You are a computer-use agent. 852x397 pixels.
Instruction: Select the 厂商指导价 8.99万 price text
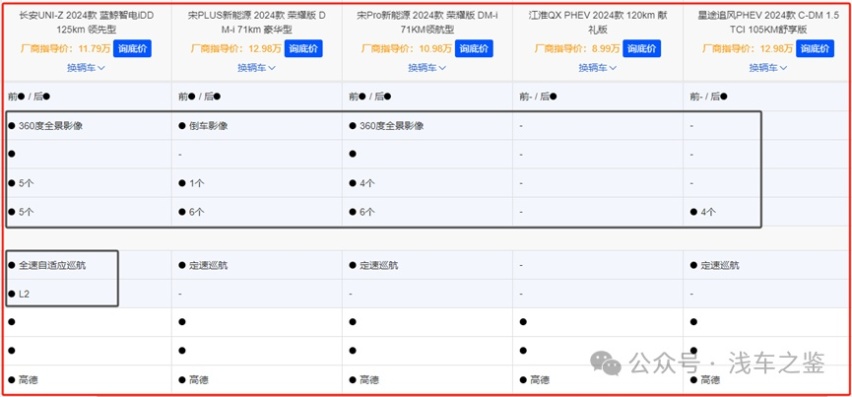pyautogui.click(x=577, y=49)
